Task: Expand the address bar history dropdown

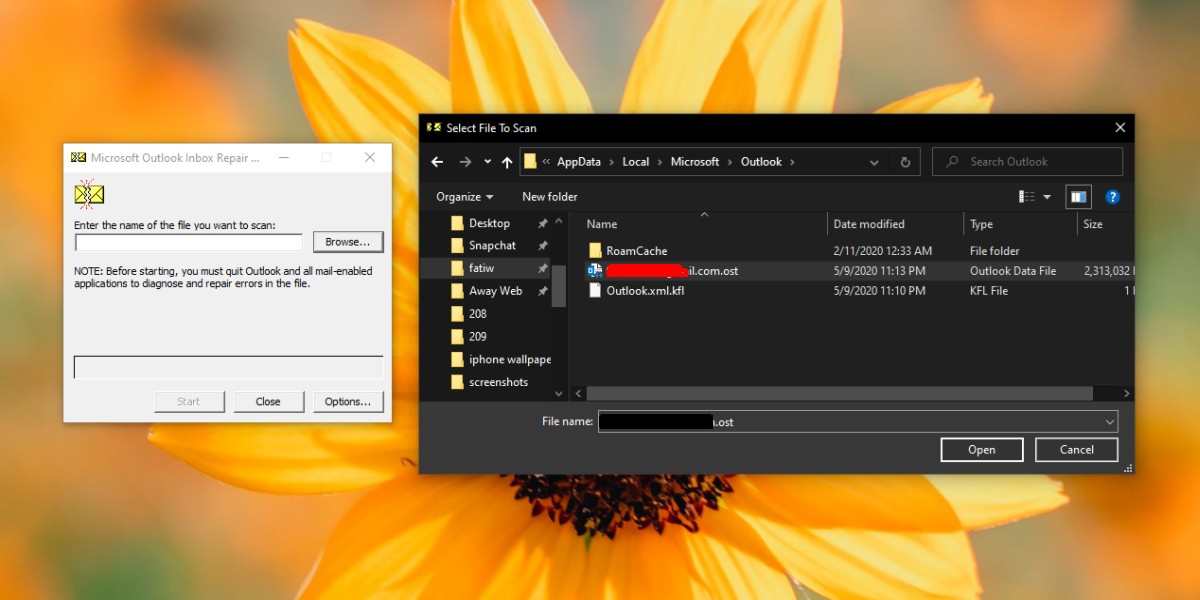Action: 874,162
